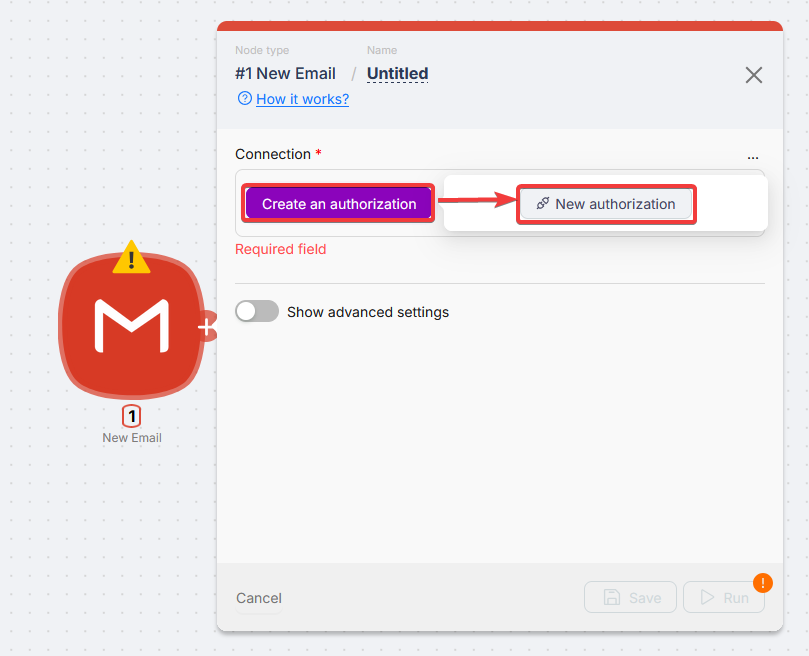Click the New Email label under node
This screenshot has height=656, width=809.
pyautogui.click(x=131, y=438)
